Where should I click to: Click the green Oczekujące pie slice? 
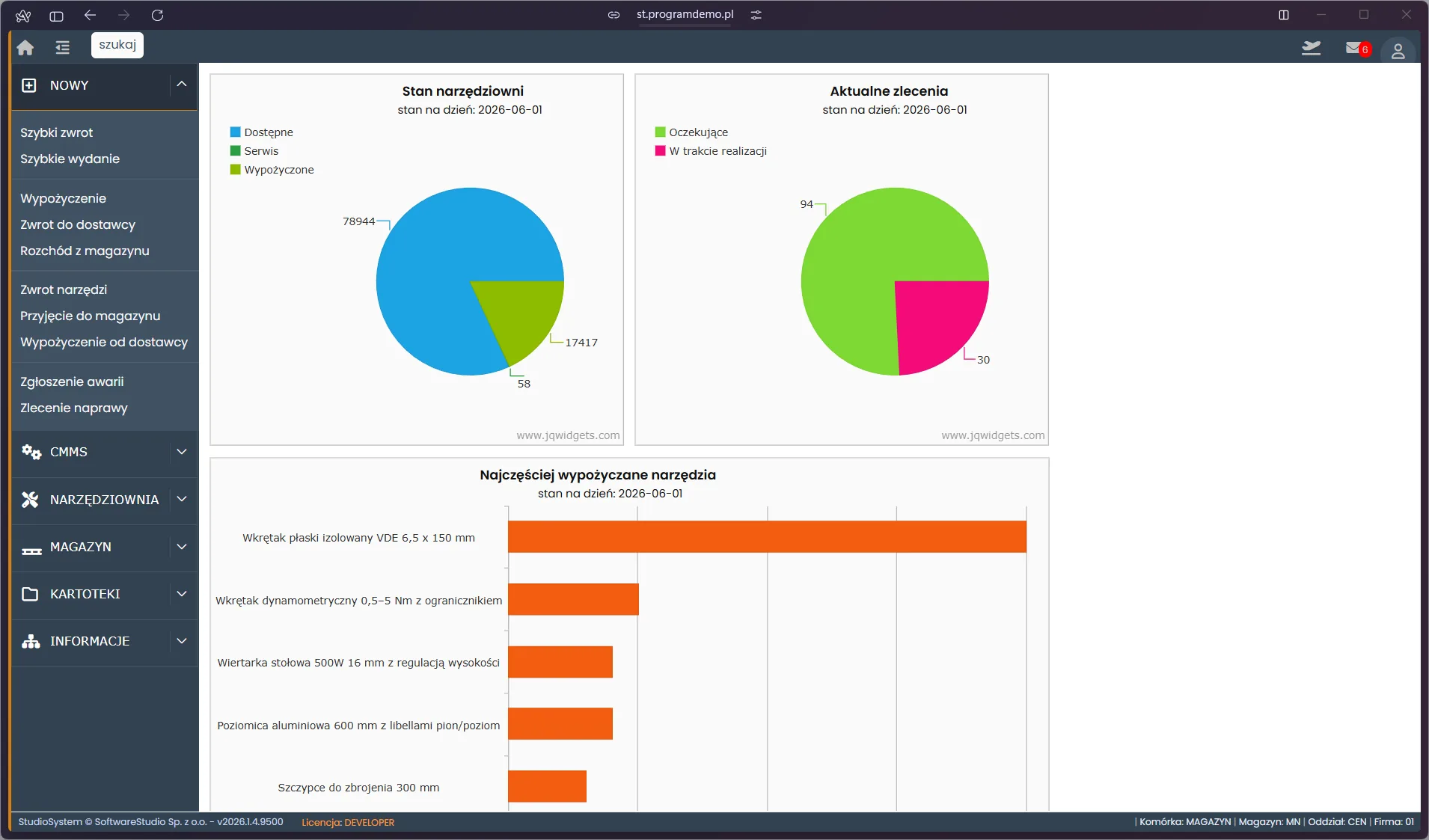860,262
